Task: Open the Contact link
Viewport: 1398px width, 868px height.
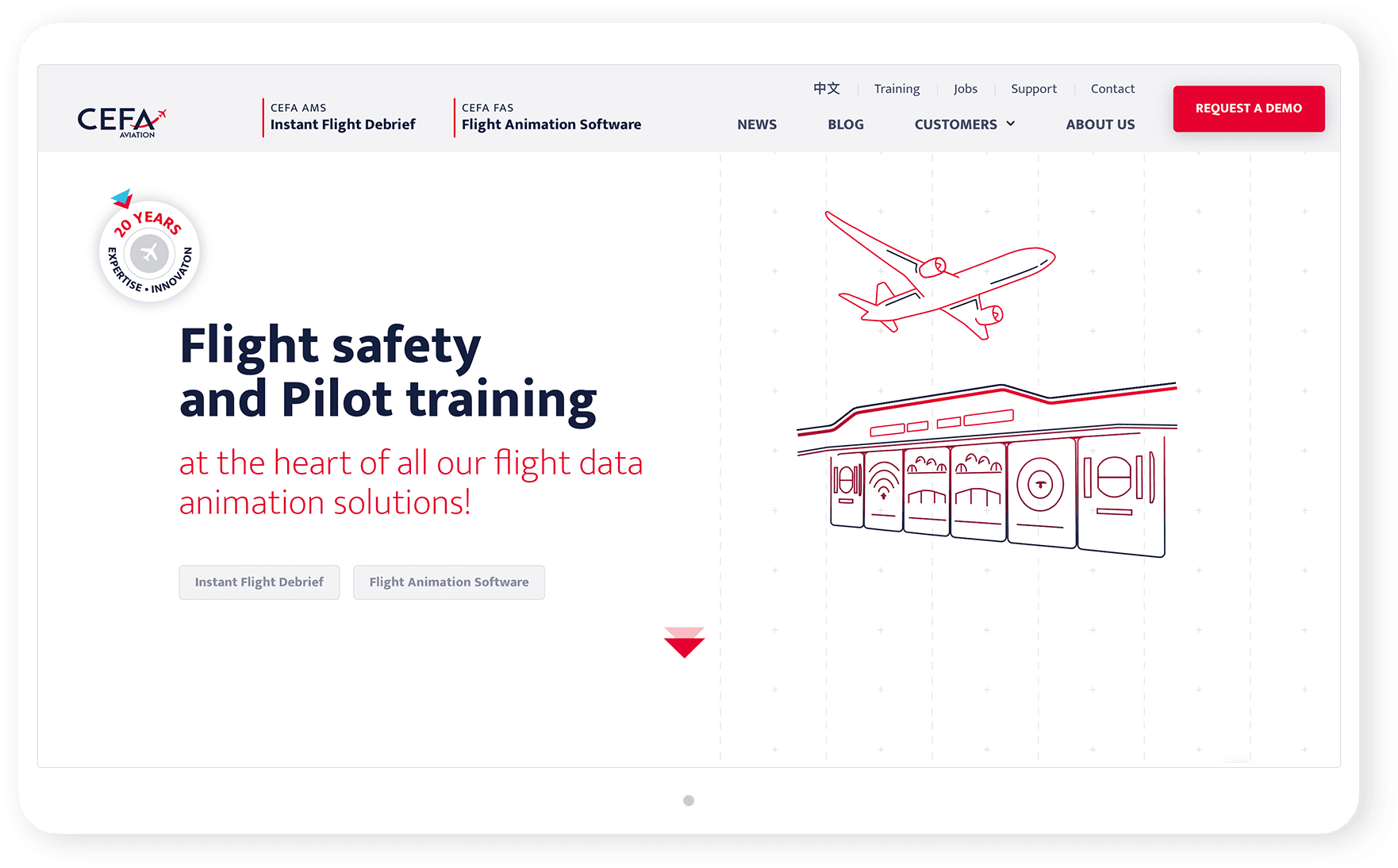Action: 1112,89
